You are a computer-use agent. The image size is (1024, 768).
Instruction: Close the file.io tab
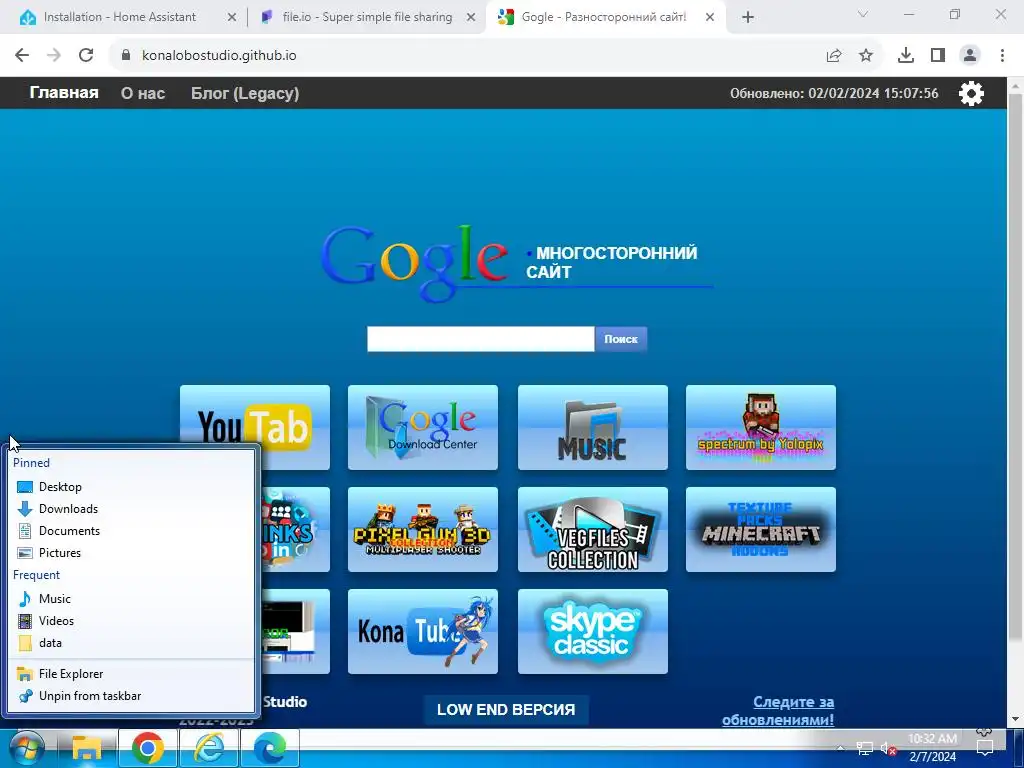(x=471, y=18)
